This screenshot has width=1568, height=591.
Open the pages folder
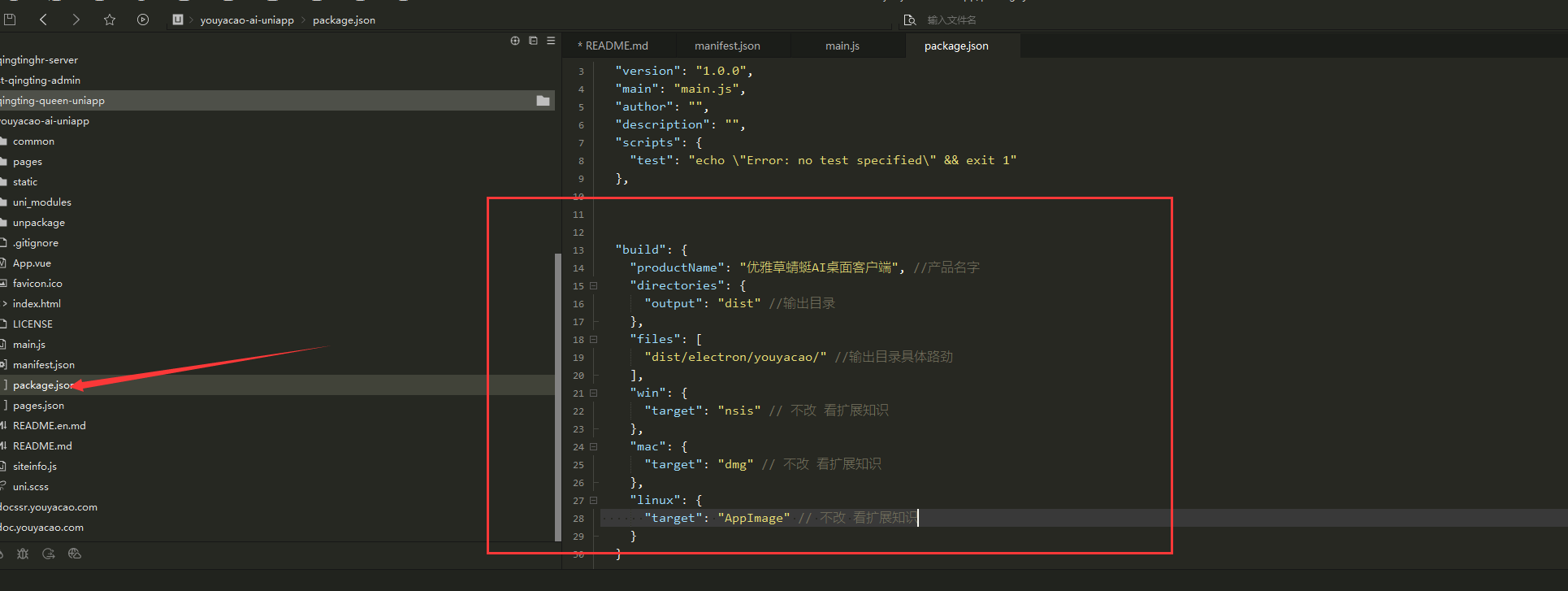[x=28, y=162]
